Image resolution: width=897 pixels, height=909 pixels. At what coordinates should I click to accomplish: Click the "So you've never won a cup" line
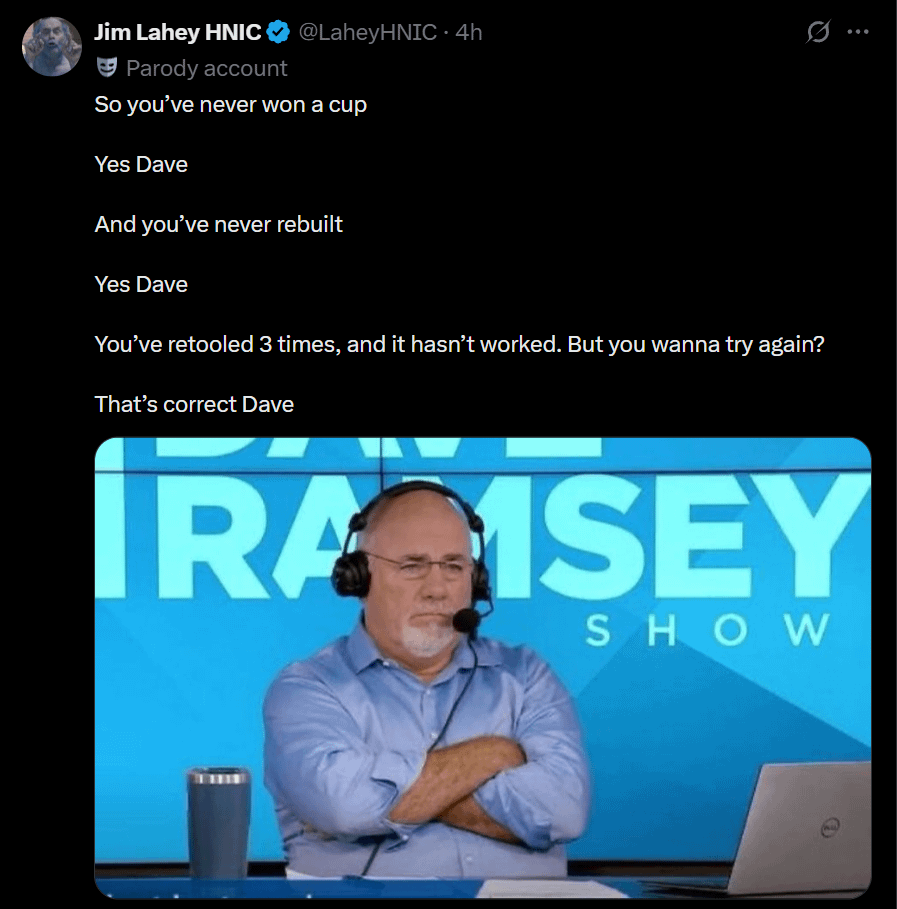click(231, 105)
